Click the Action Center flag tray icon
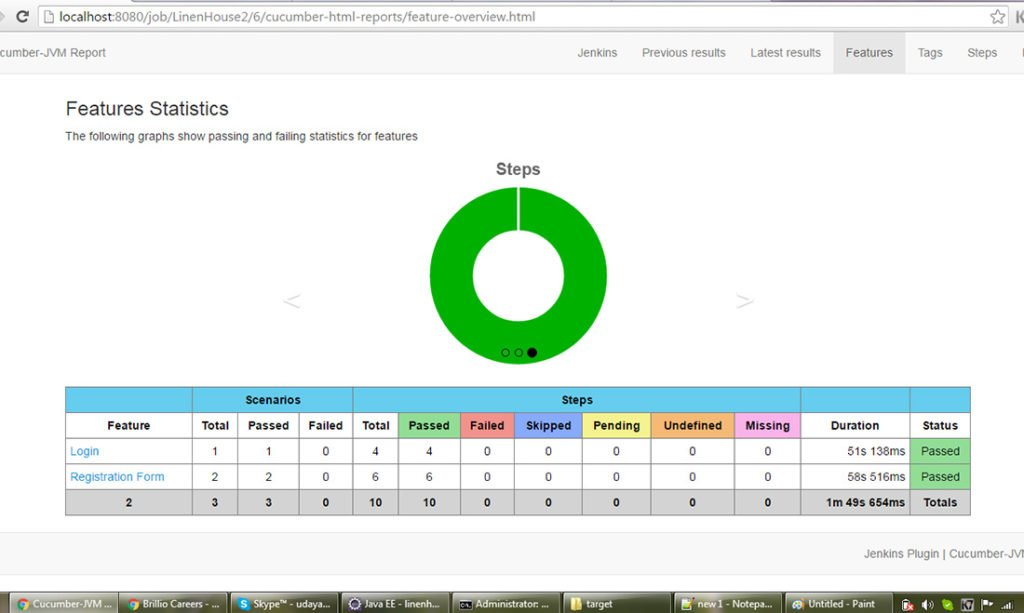The image size is (1024, 613). tap(987, 605)
